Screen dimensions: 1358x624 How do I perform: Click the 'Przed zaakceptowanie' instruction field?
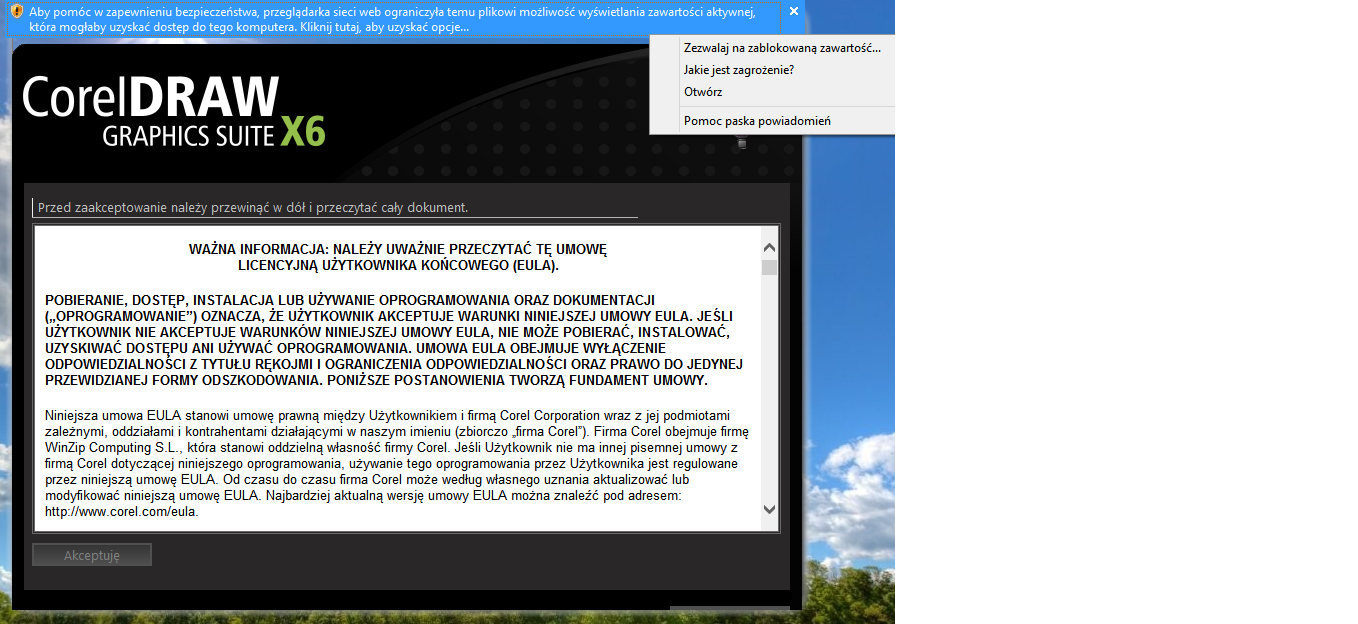[x=334, y=208]
